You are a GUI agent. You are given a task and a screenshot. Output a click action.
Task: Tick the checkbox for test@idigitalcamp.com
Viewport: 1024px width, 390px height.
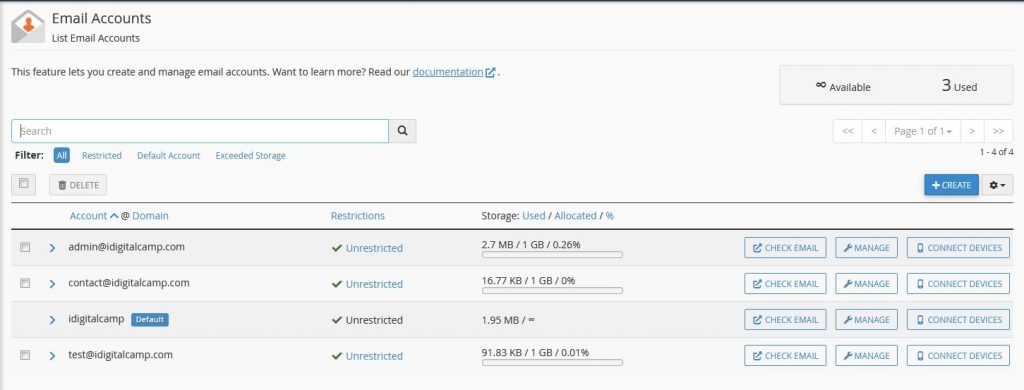tap(25, 355)
